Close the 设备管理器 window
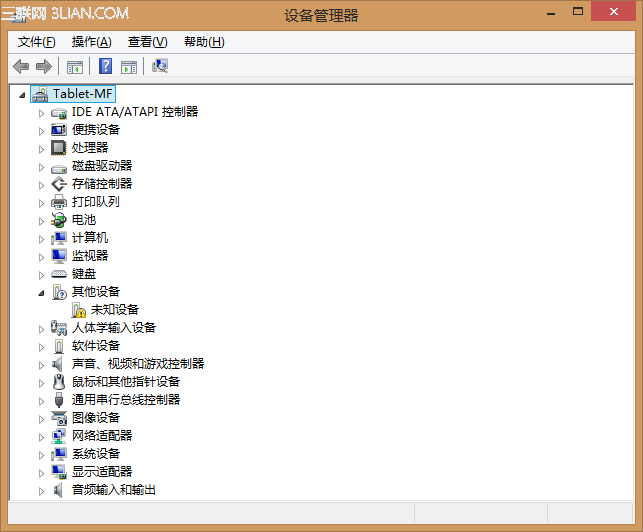 613,11
